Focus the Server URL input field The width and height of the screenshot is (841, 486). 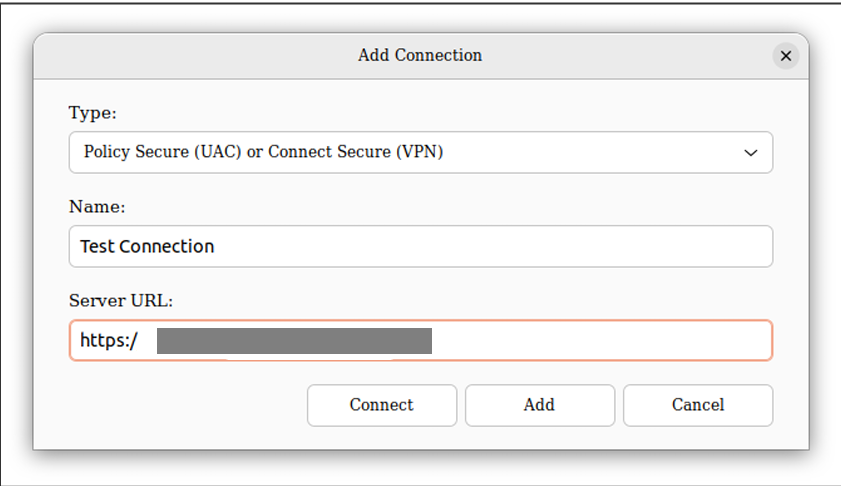click(x=600, y=340)
